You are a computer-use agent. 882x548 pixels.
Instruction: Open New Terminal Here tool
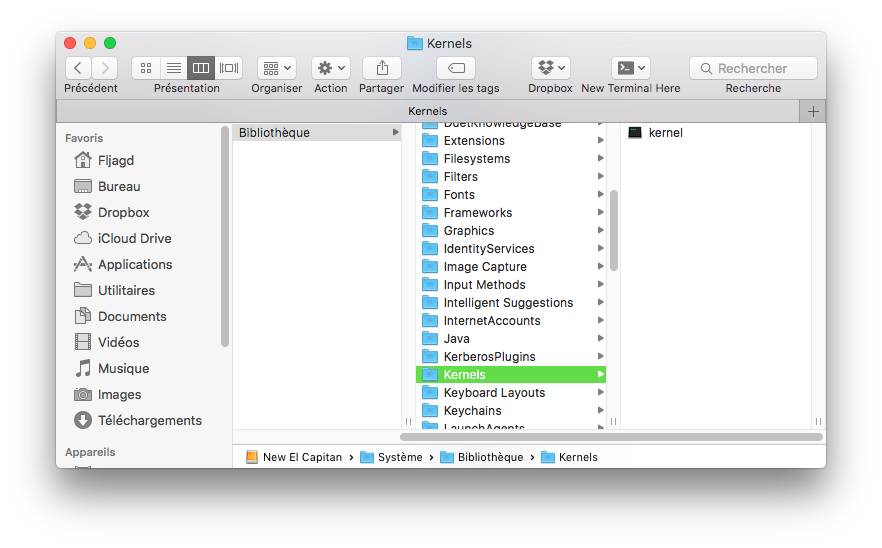coord(630,68)
